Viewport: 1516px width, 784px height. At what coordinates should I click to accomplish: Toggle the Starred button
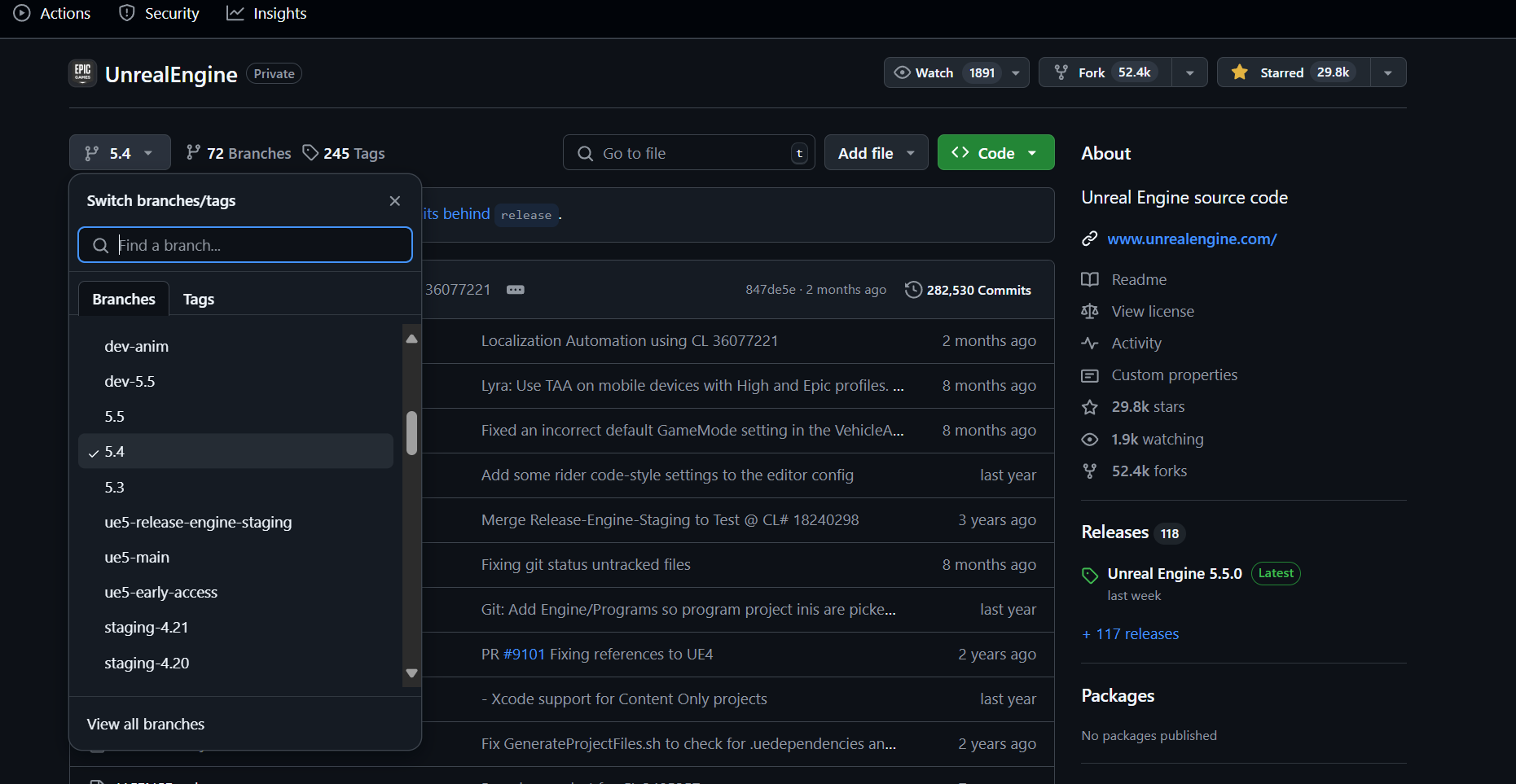(x=1294, y=72)
